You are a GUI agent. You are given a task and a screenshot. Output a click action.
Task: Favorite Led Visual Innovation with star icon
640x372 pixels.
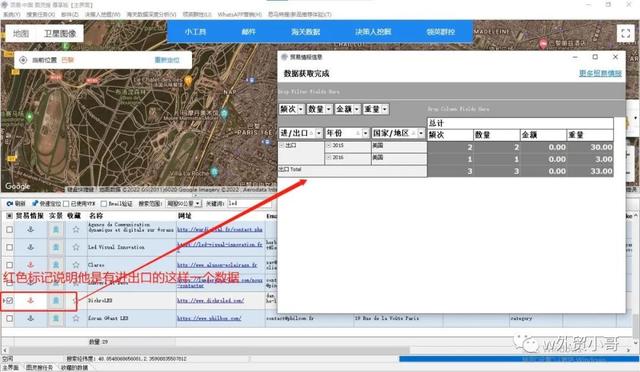coord(76,247)
